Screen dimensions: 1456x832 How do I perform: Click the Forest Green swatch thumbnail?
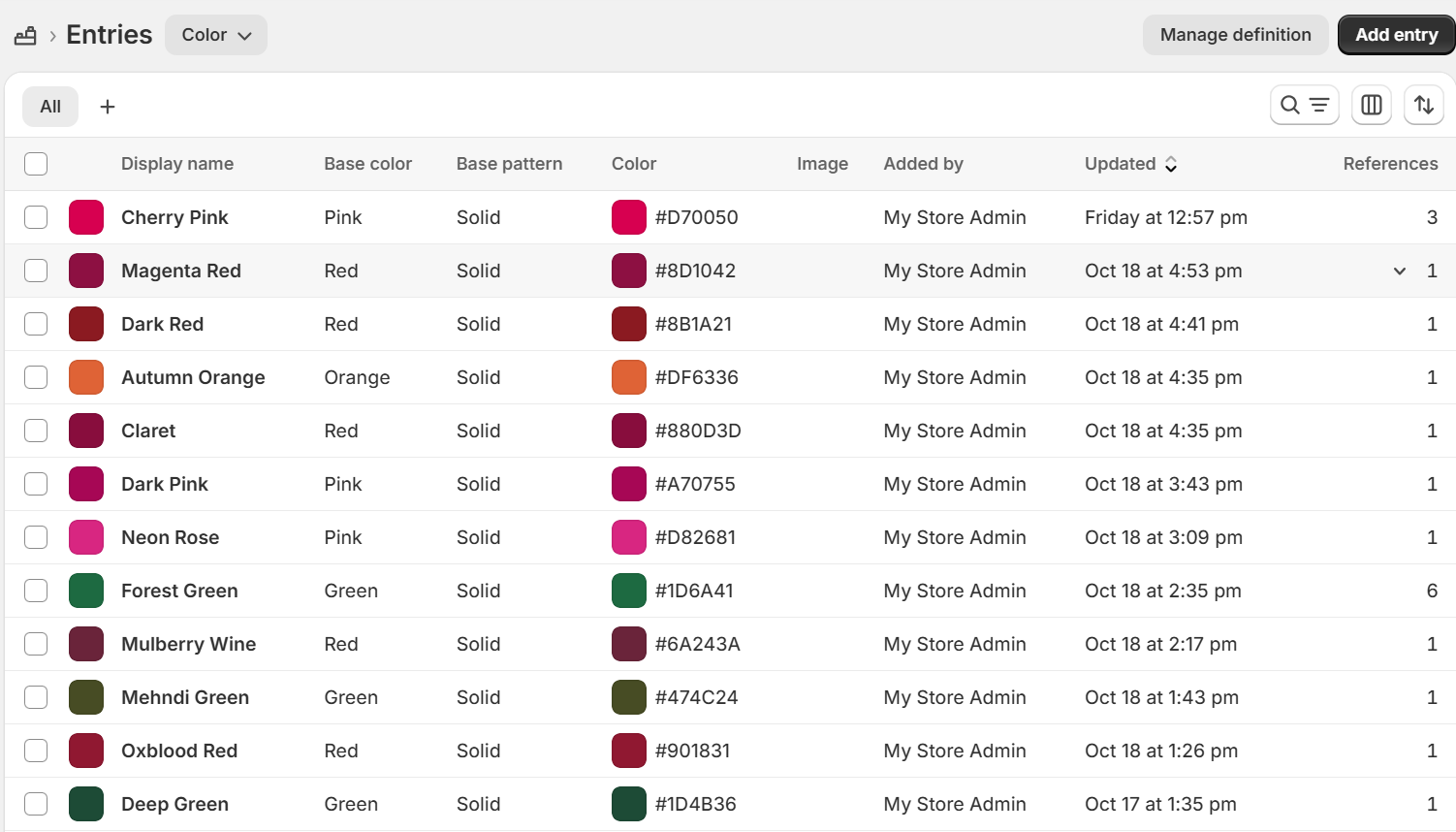click(x=86, y=591)
